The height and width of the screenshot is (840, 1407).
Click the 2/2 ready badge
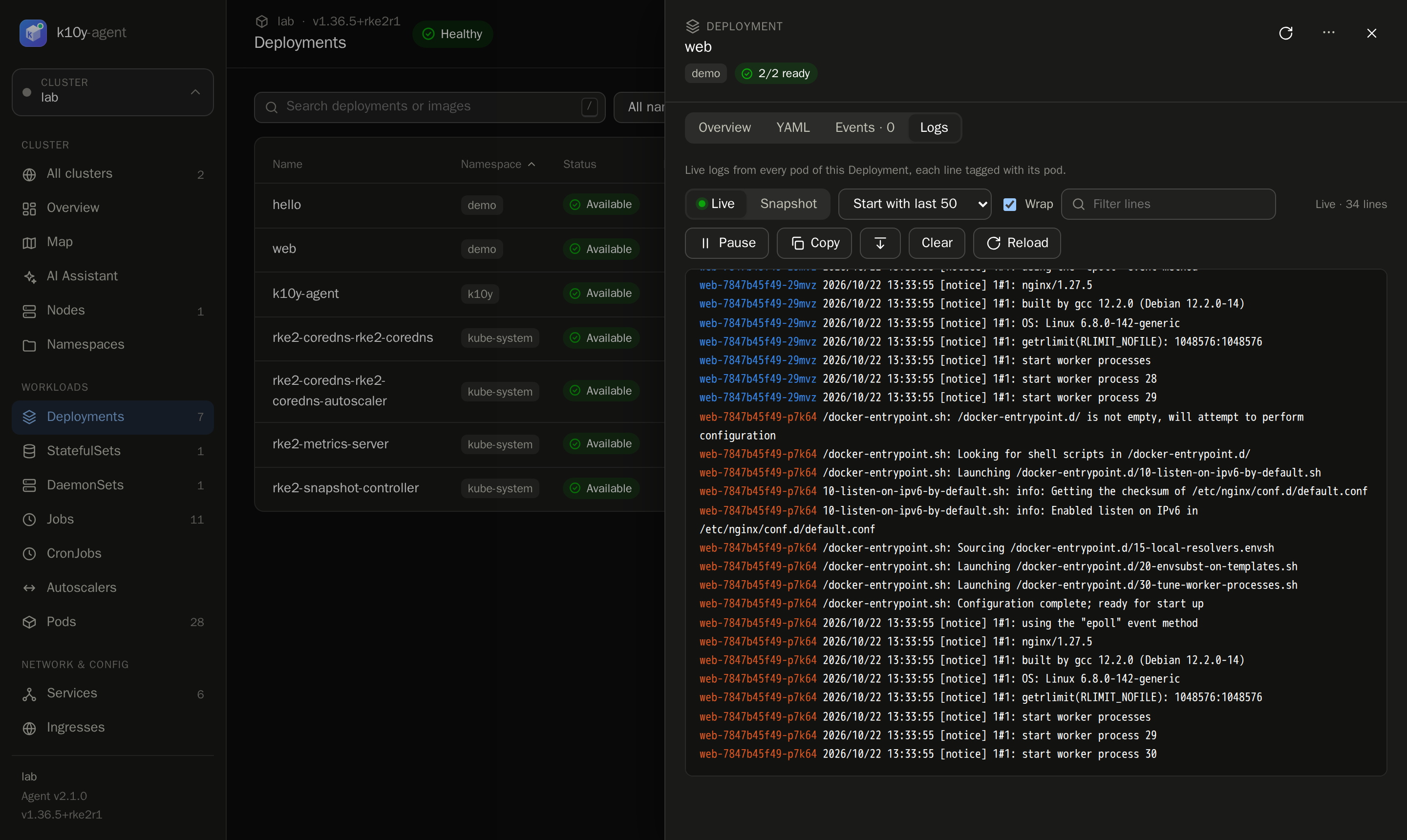click(x=776, y=74)
